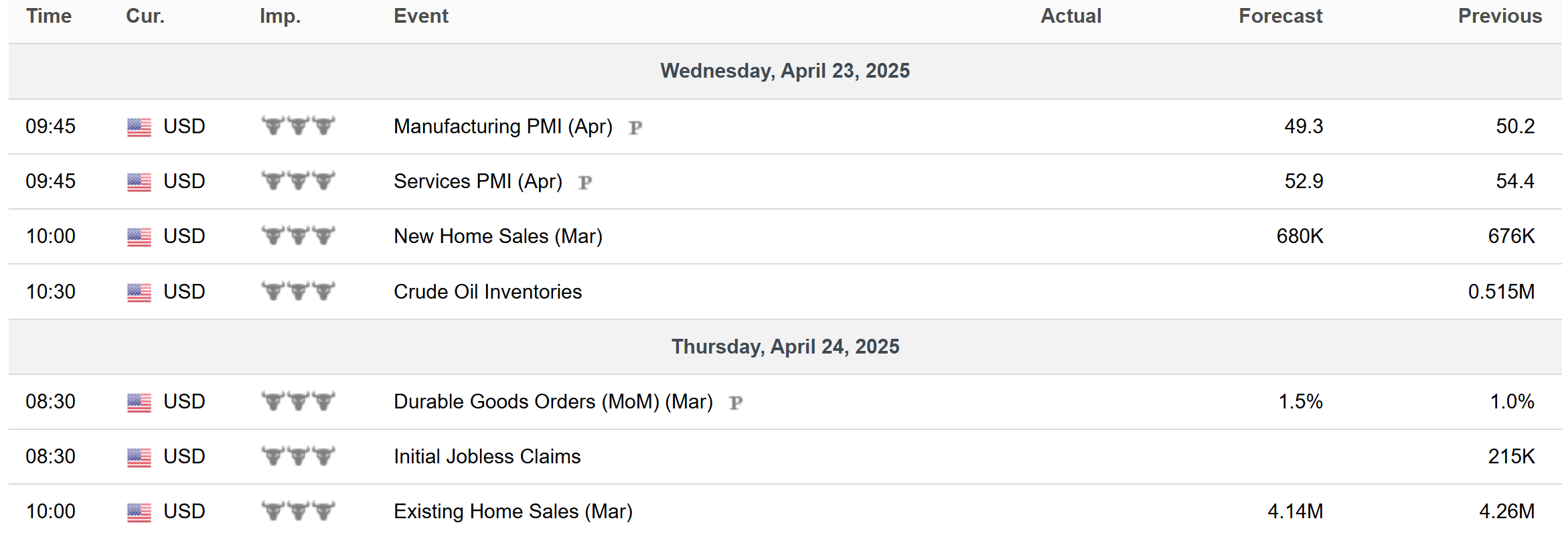
Task: Click the Previous column header
Action: [1500, 16]
